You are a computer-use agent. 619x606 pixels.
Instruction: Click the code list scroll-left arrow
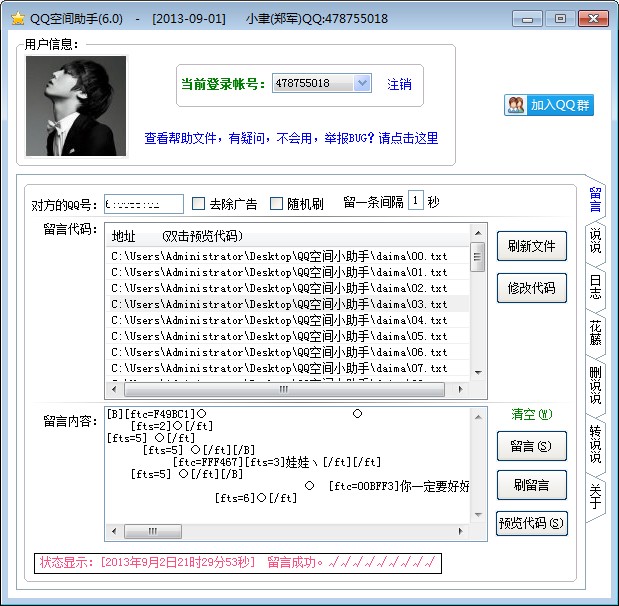tap(114, 389)
